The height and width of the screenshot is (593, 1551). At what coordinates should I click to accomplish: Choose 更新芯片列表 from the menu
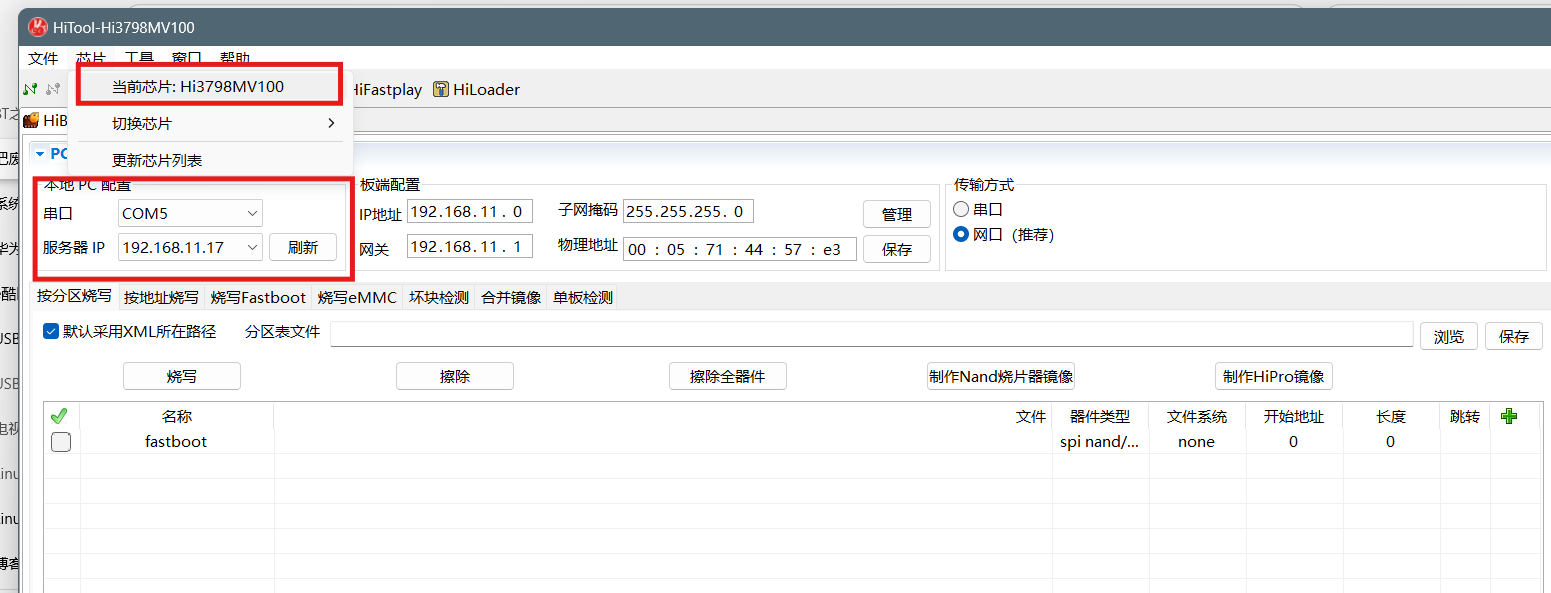157,160
